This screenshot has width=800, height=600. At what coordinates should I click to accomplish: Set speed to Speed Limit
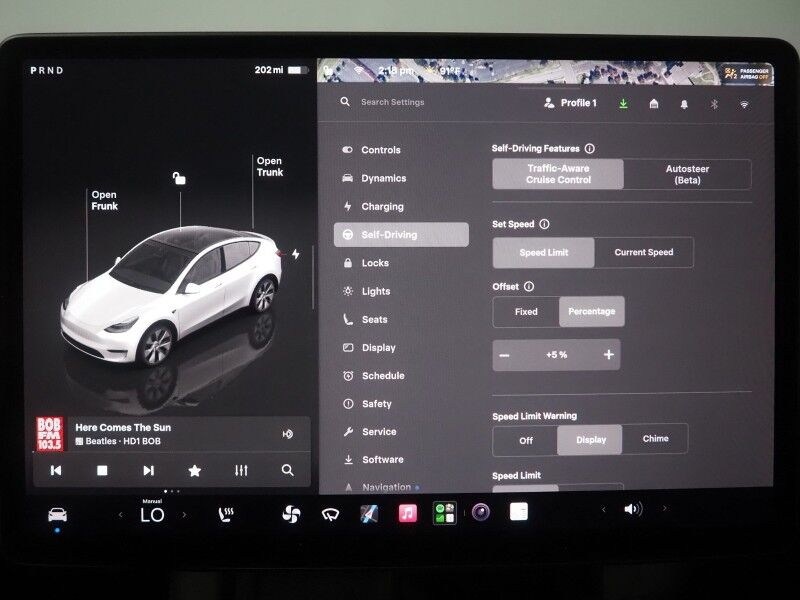click(543, 253)
